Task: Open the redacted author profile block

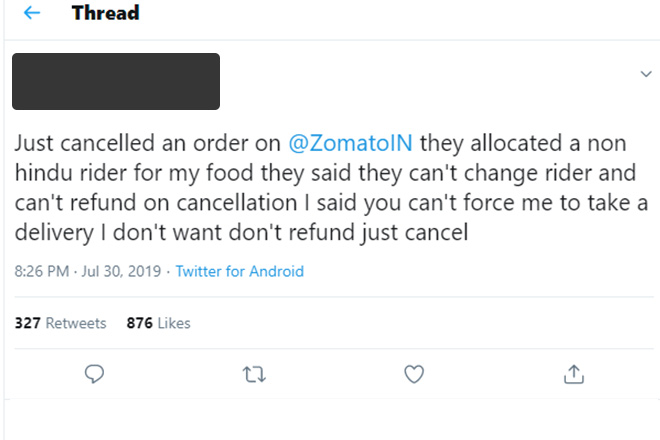Action: pyautogui.click(x=116, y=81)
